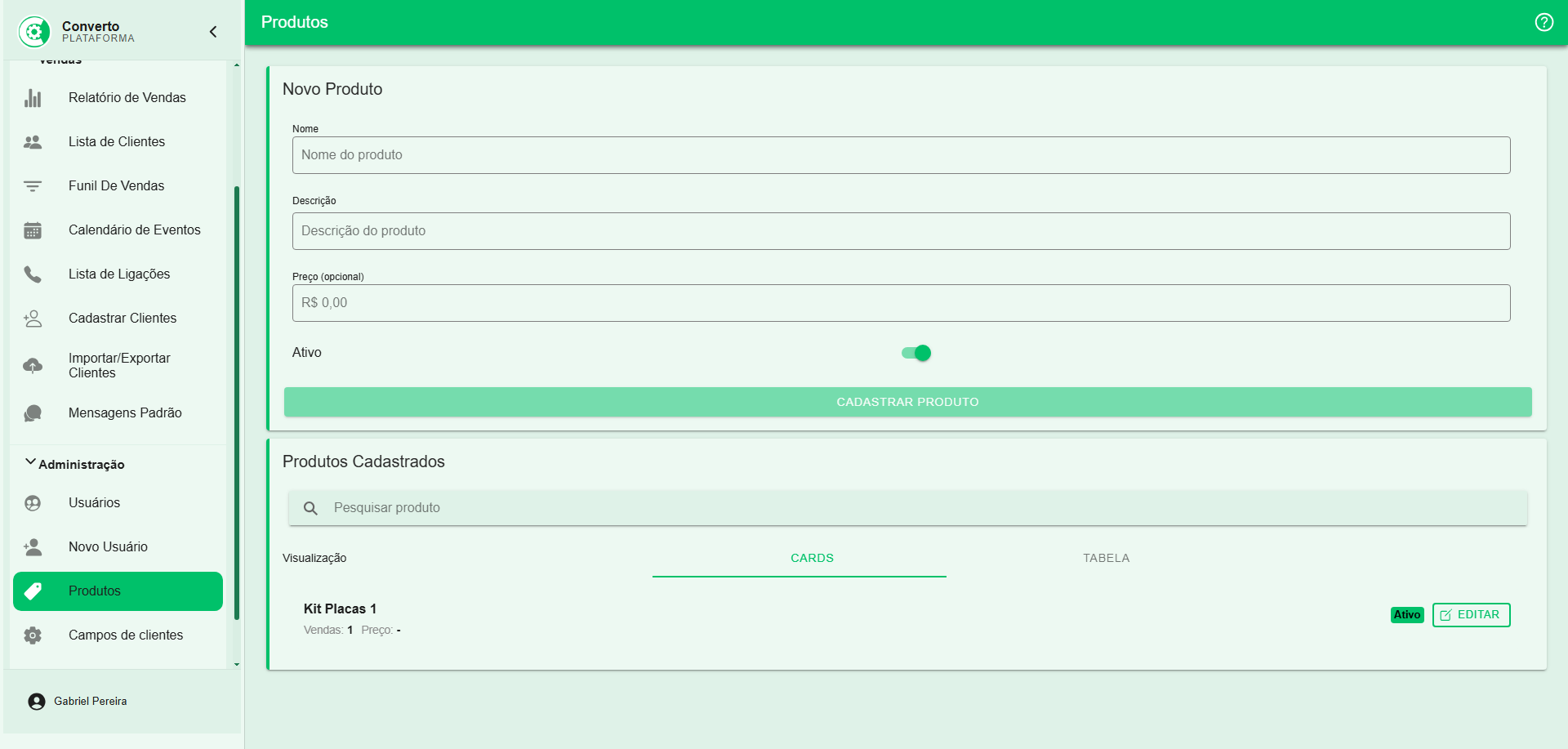Collapse the Administração section

pos(30,463)
